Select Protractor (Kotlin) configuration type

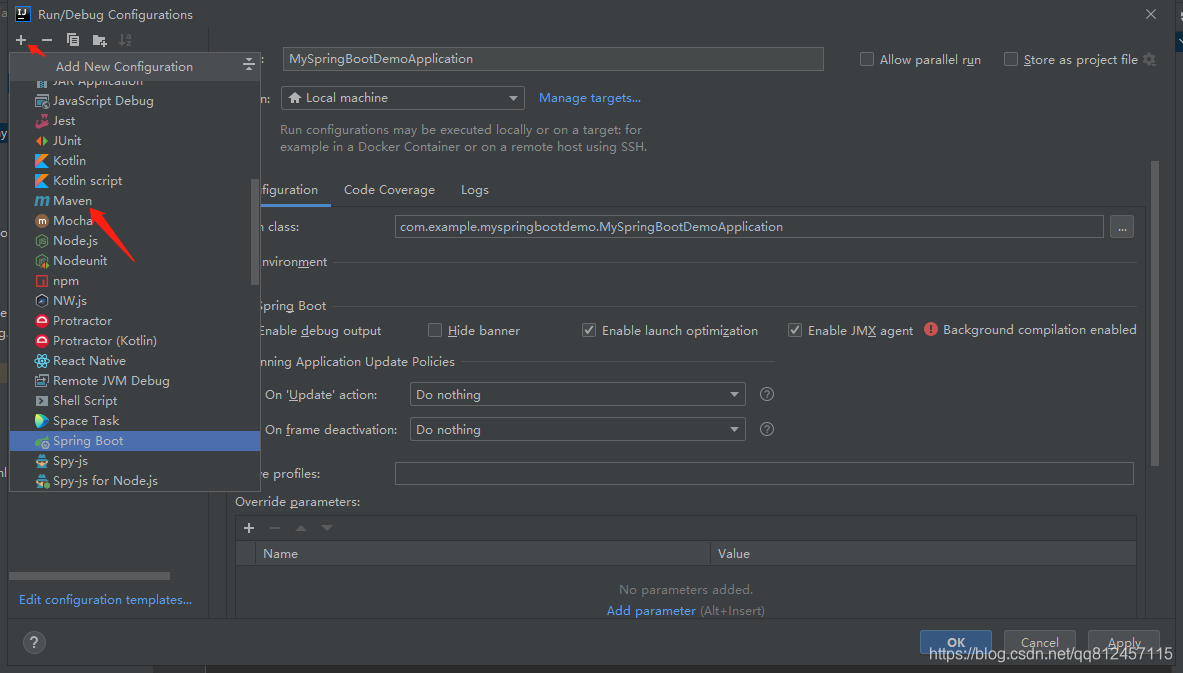(x=134, y=340)
